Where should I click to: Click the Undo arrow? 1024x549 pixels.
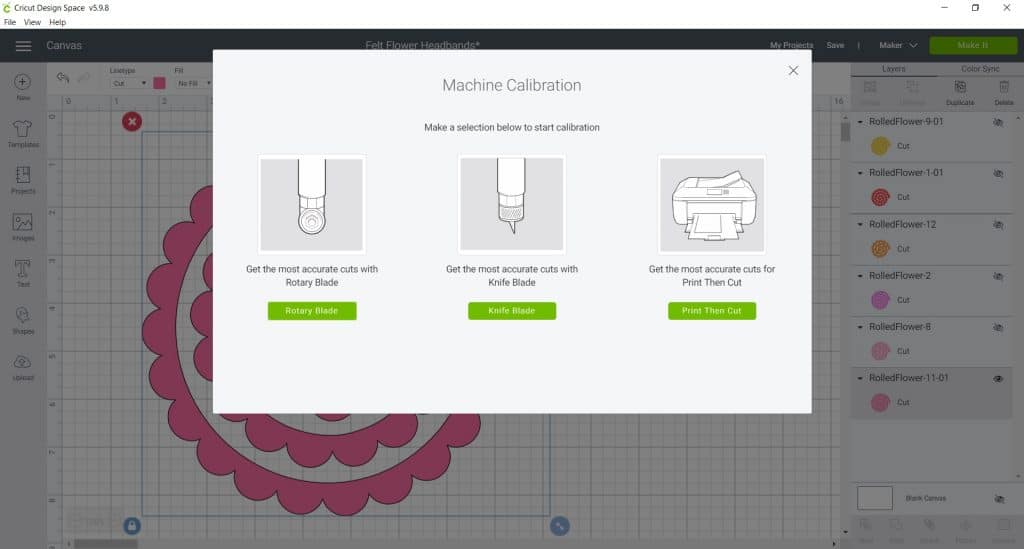point(63,78)
